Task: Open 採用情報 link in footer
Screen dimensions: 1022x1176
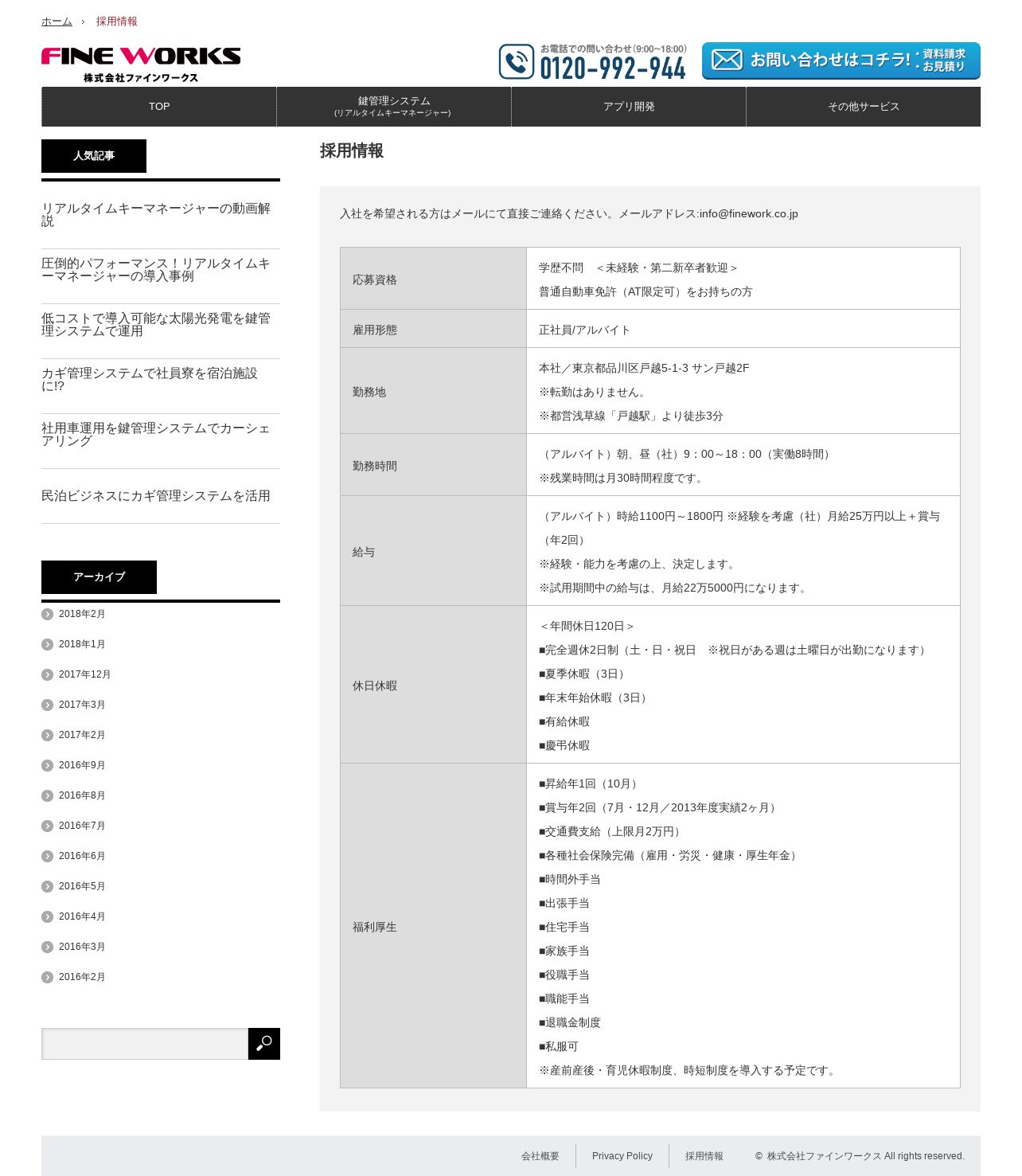Action: (704, 1156)
